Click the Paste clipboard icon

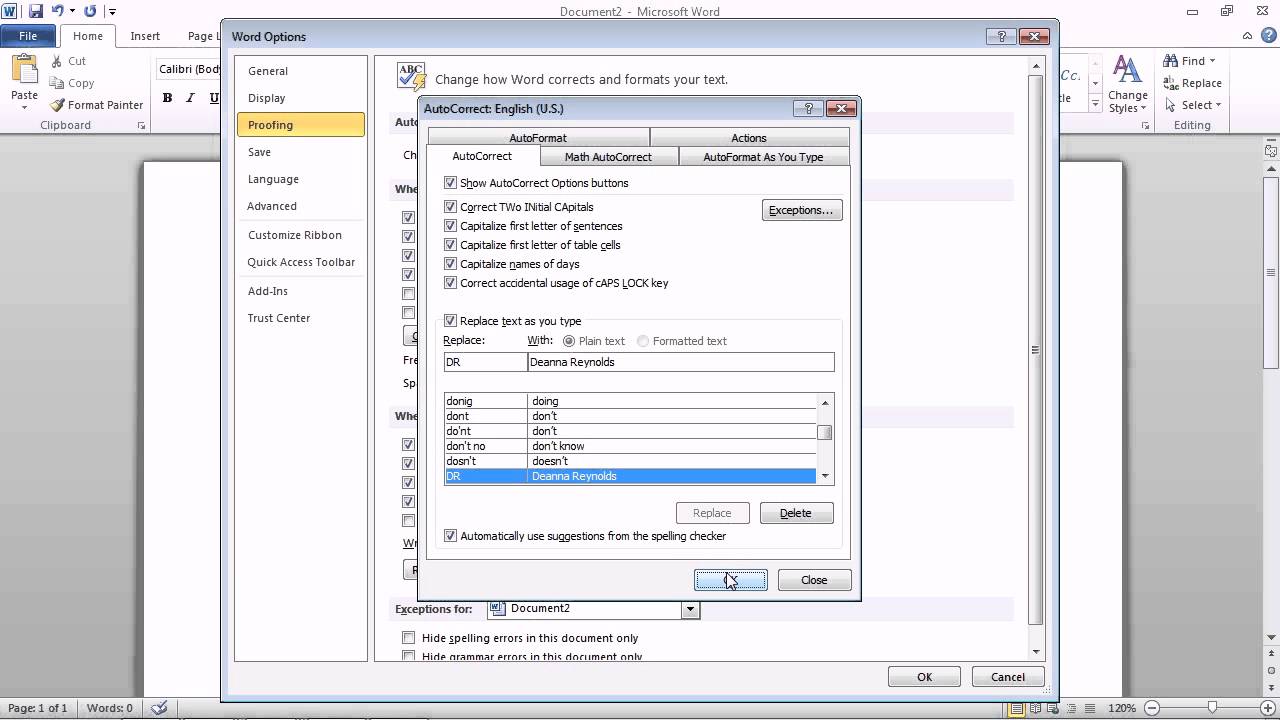click(x=24, y=70)
